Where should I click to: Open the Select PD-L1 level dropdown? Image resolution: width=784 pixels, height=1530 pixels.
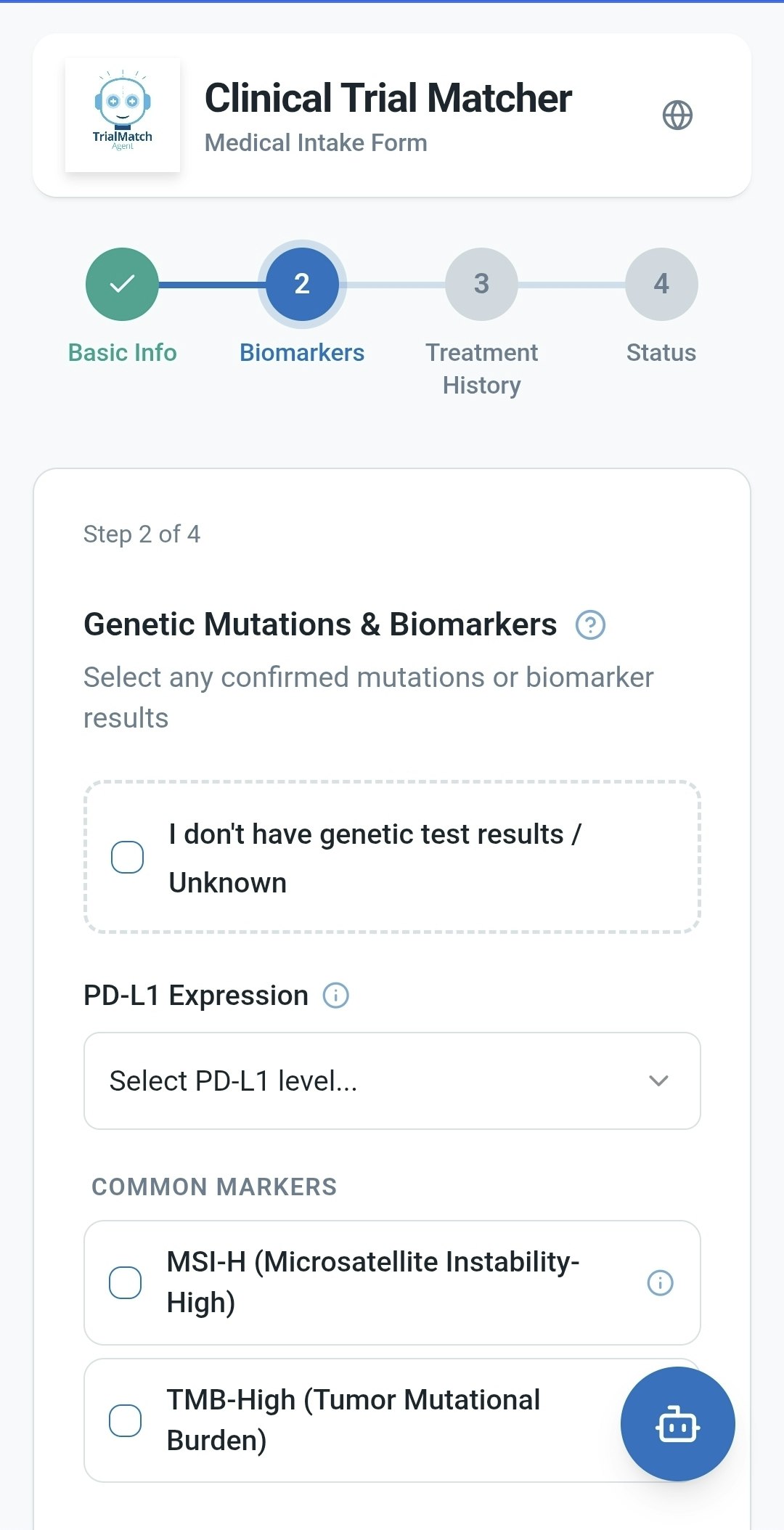[377, 1081]
